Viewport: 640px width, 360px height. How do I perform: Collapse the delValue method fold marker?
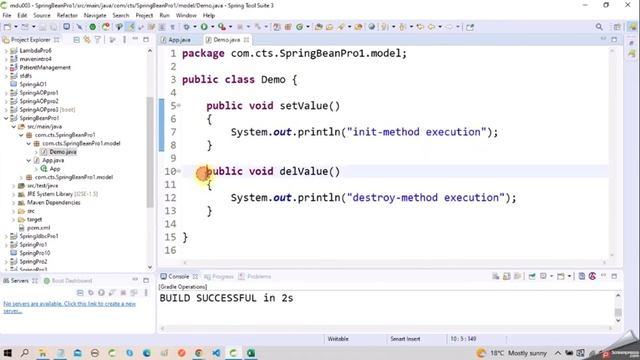pyautogui.click(x=179, y=171)
